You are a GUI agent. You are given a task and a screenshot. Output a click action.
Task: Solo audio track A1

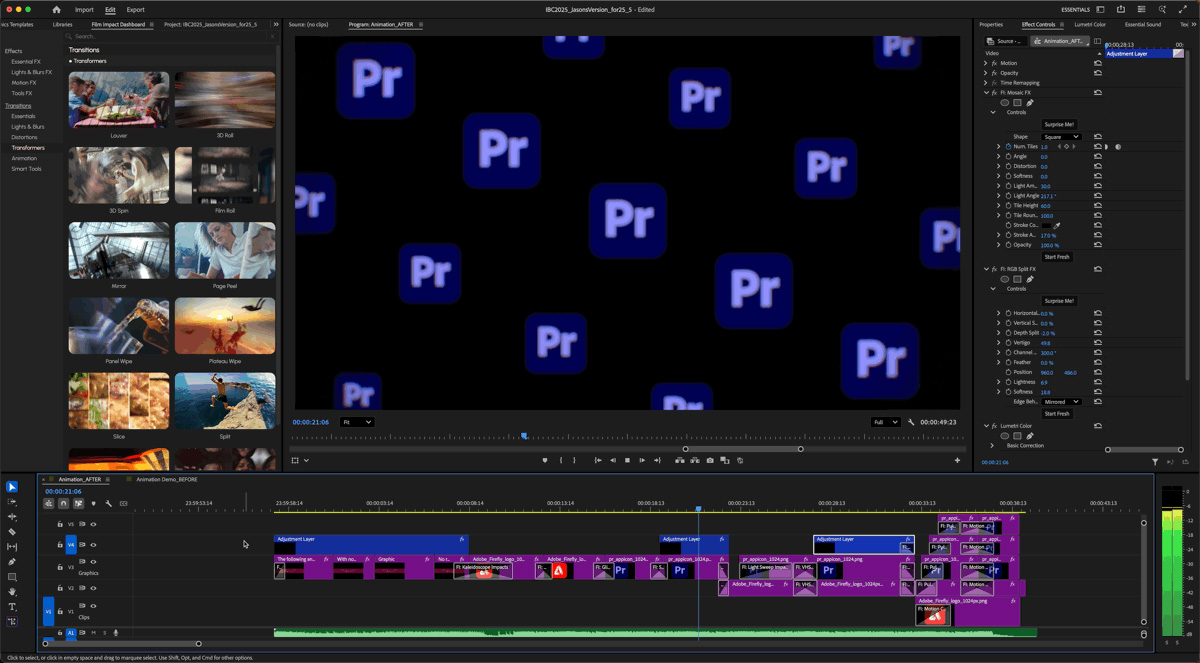click(x=104, y=632)
